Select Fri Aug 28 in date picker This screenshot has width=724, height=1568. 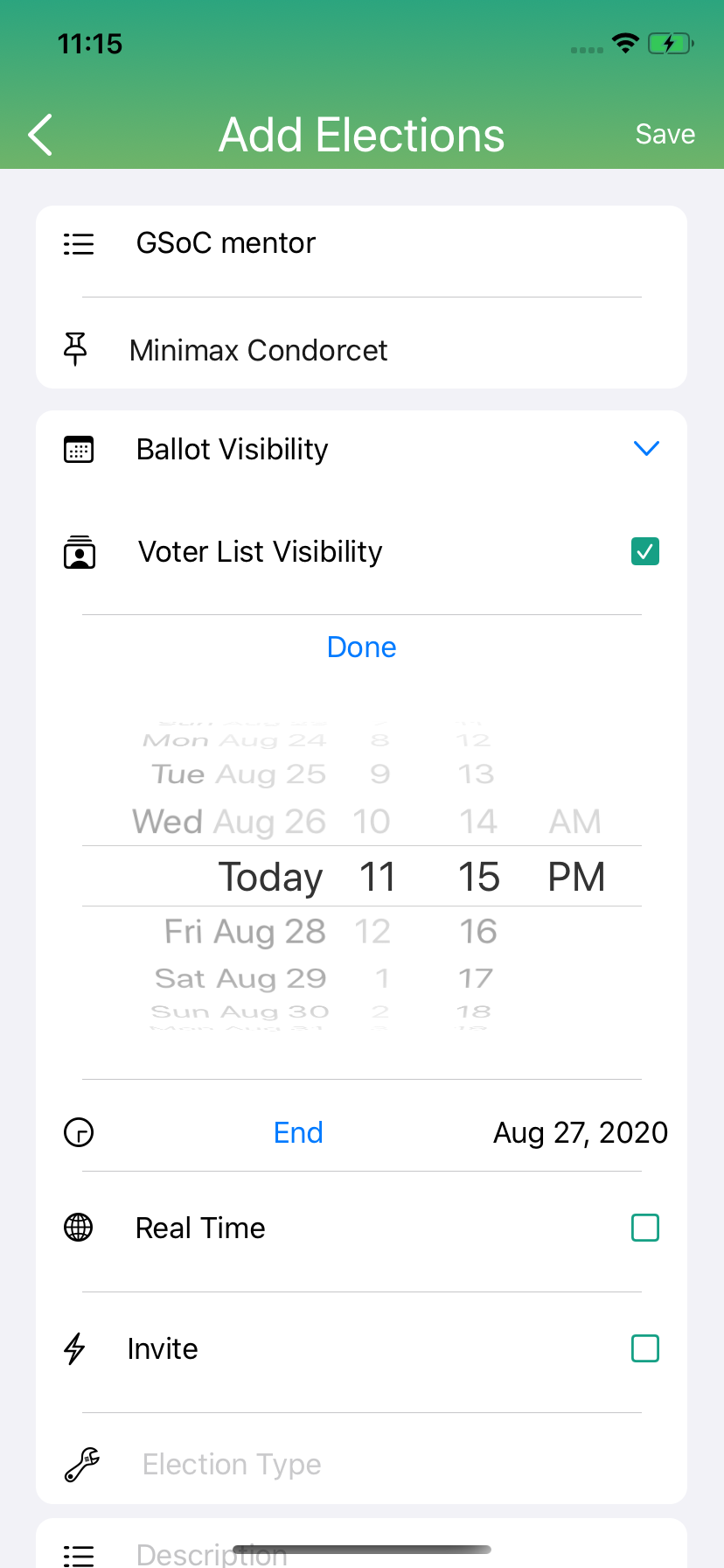[x=245, y=932]
